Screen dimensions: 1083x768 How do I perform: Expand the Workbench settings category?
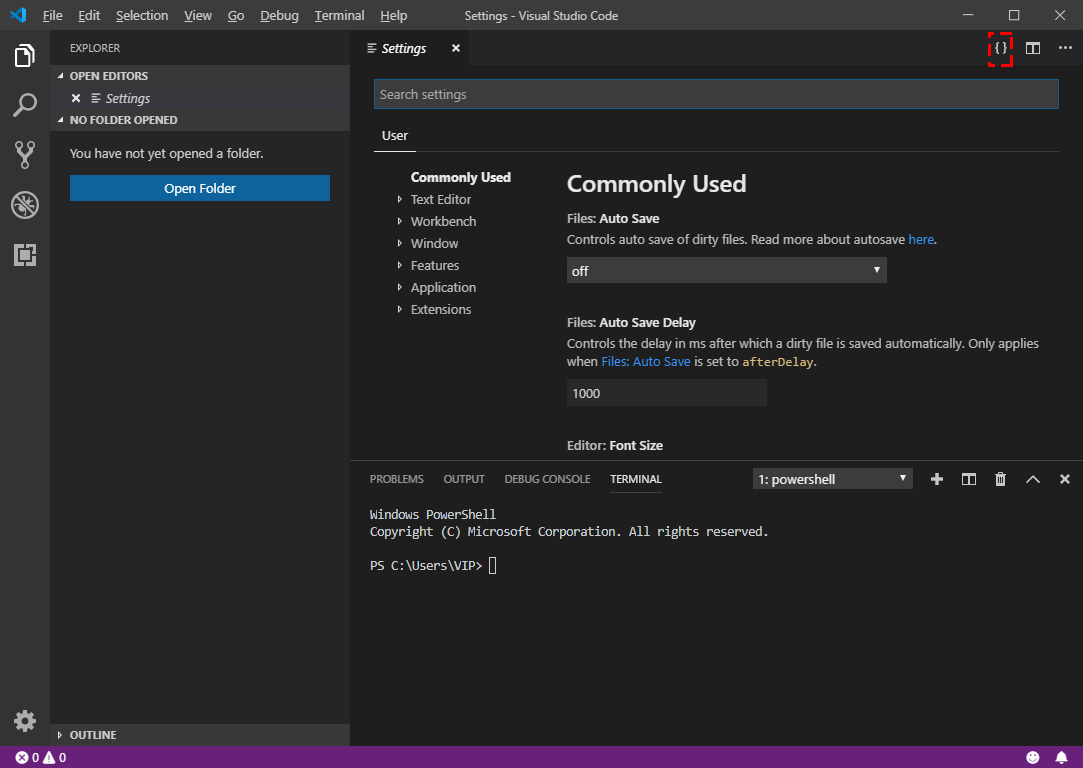click(x=400, y=222)
